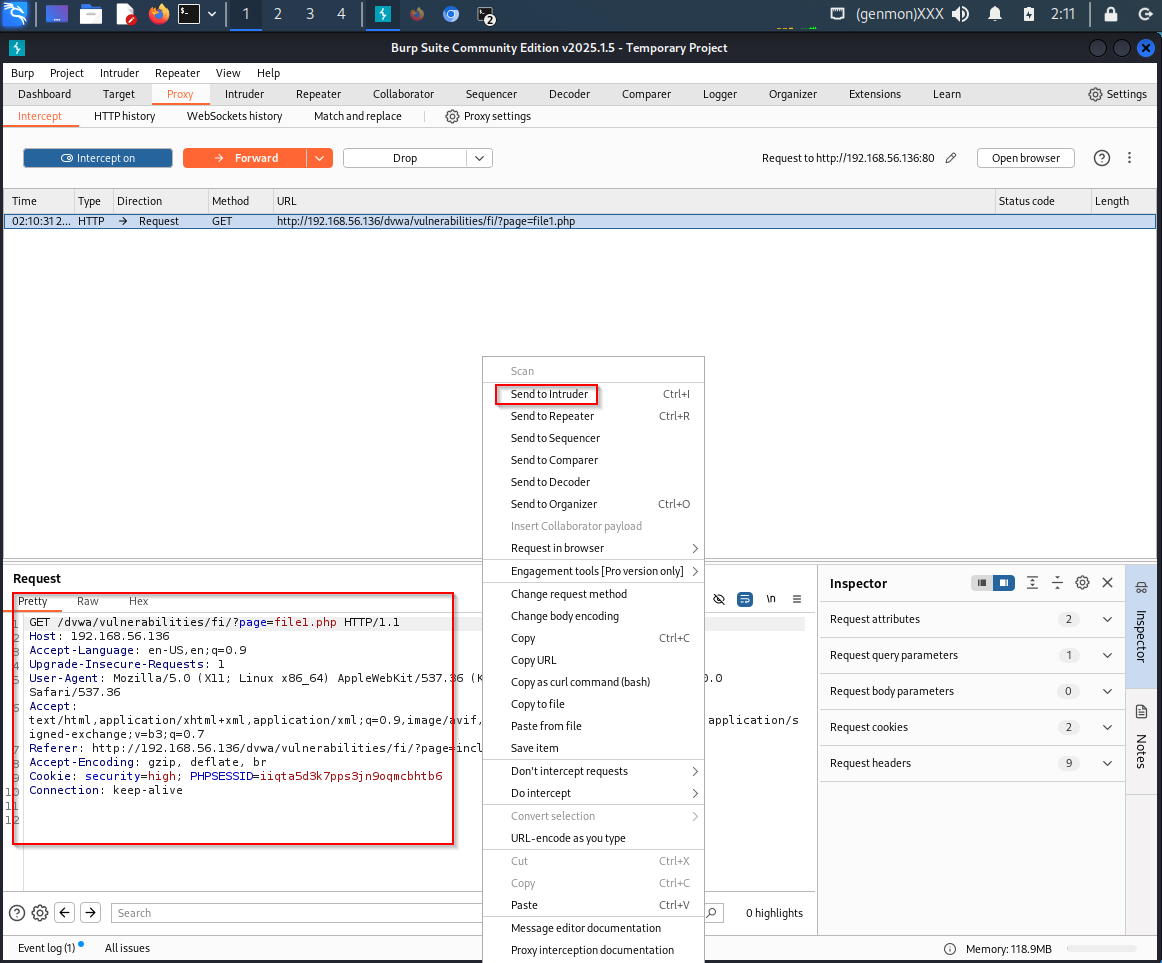Open the Inspector settings gear
Viewport: 1162px width, 963px height.
pos(1082,583)
